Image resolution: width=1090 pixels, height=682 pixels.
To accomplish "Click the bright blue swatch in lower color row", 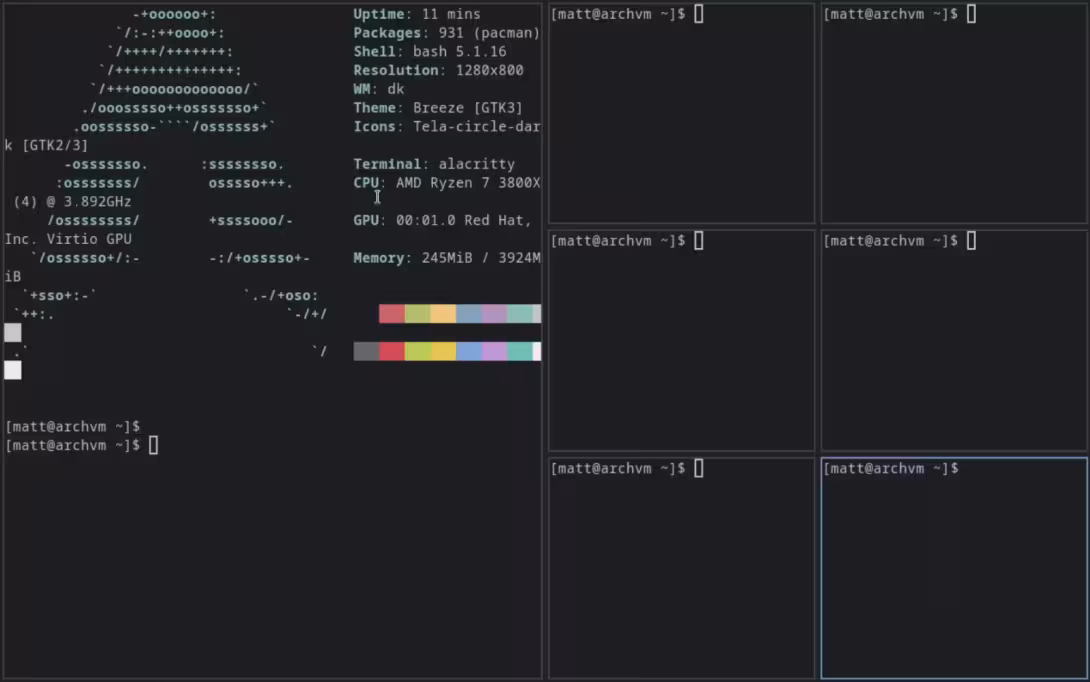I will (x=469, y=352).
